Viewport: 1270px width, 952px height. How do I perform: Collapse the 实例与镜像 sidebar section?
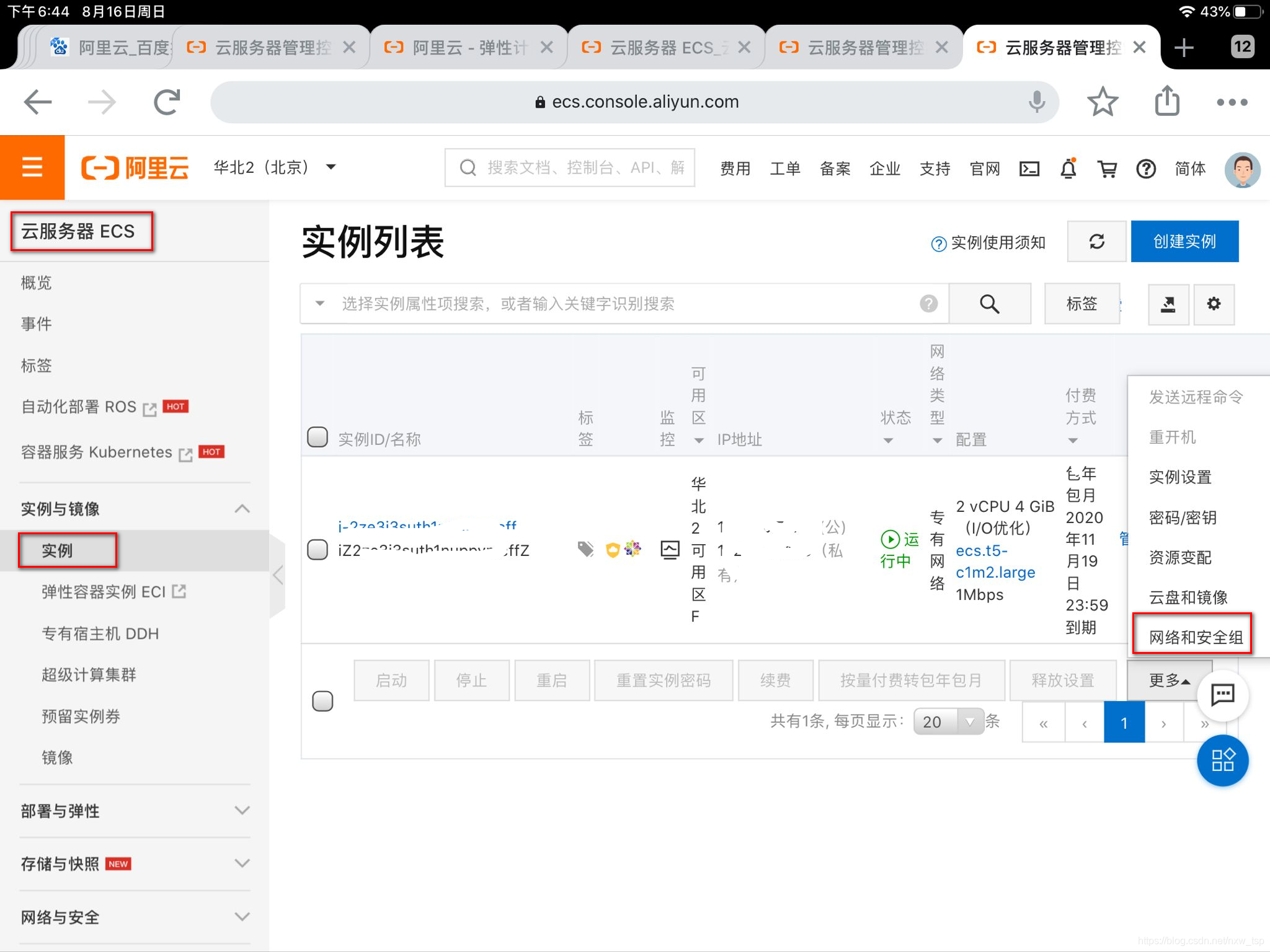click(242, 509)
